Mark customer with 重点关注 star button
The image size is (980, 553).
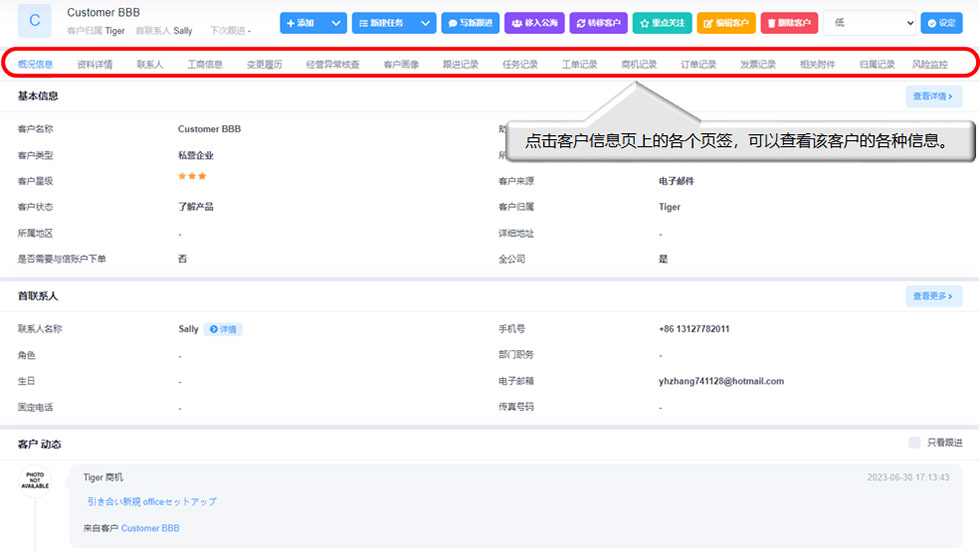[662, 23]
